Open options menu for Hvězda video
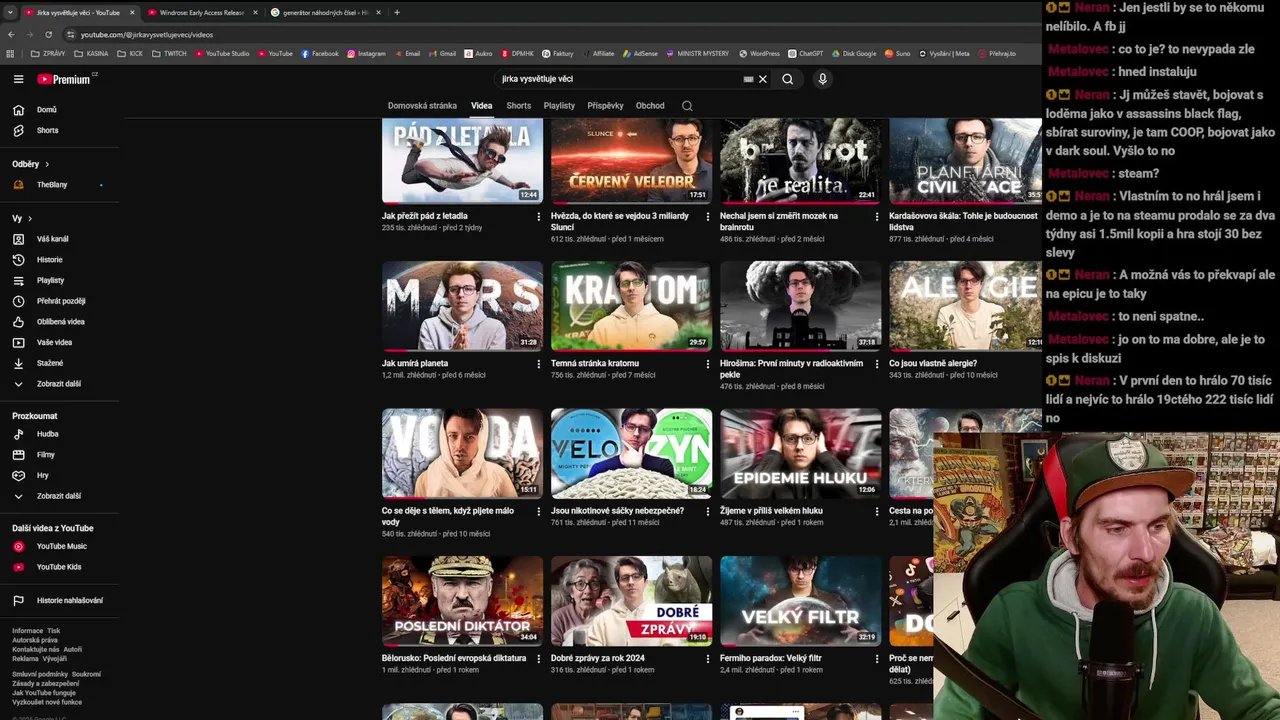 coord(707,216)
